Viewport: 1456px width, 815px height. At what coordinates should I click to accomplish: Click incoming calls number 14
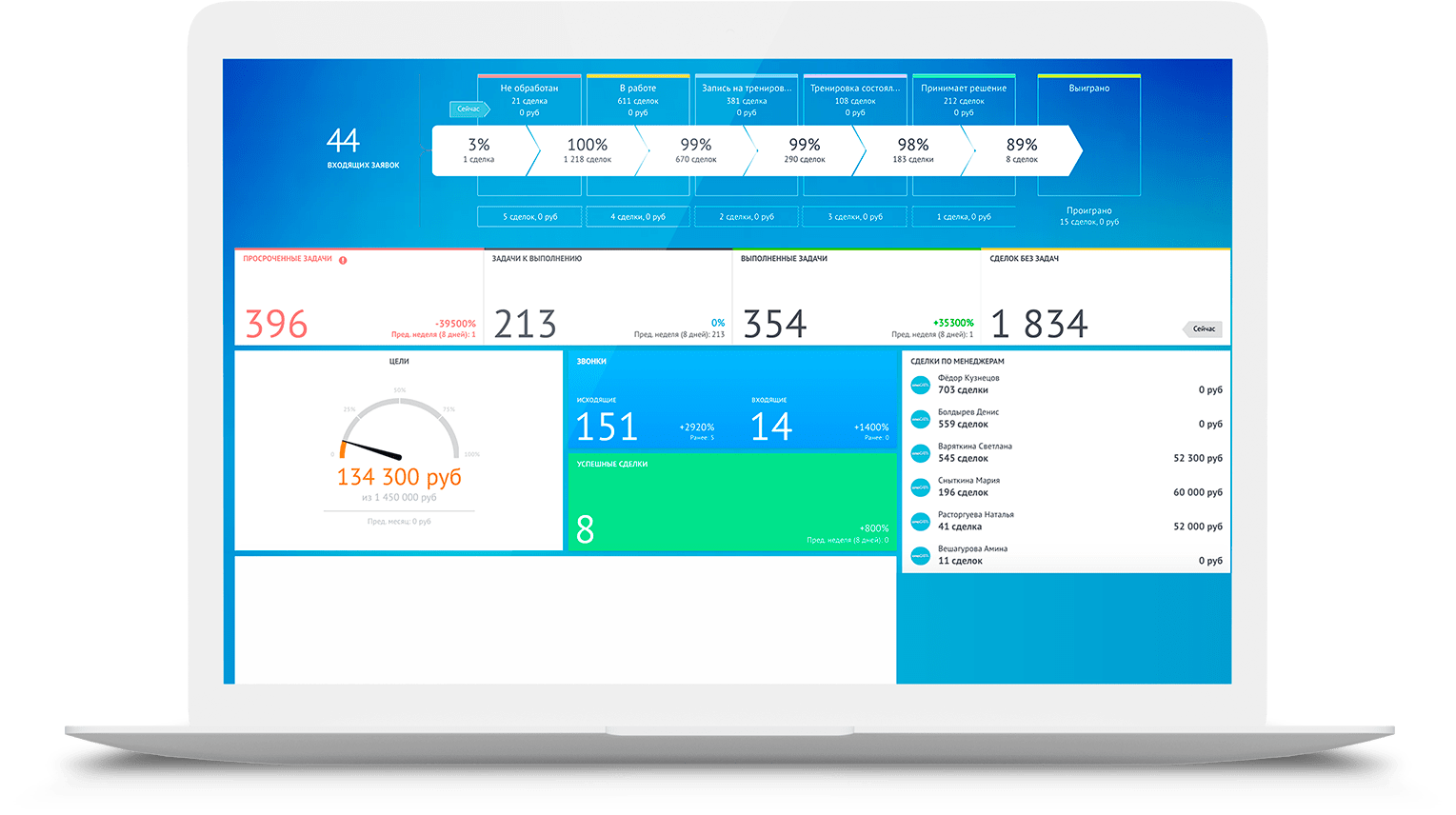tap(771, 427)
